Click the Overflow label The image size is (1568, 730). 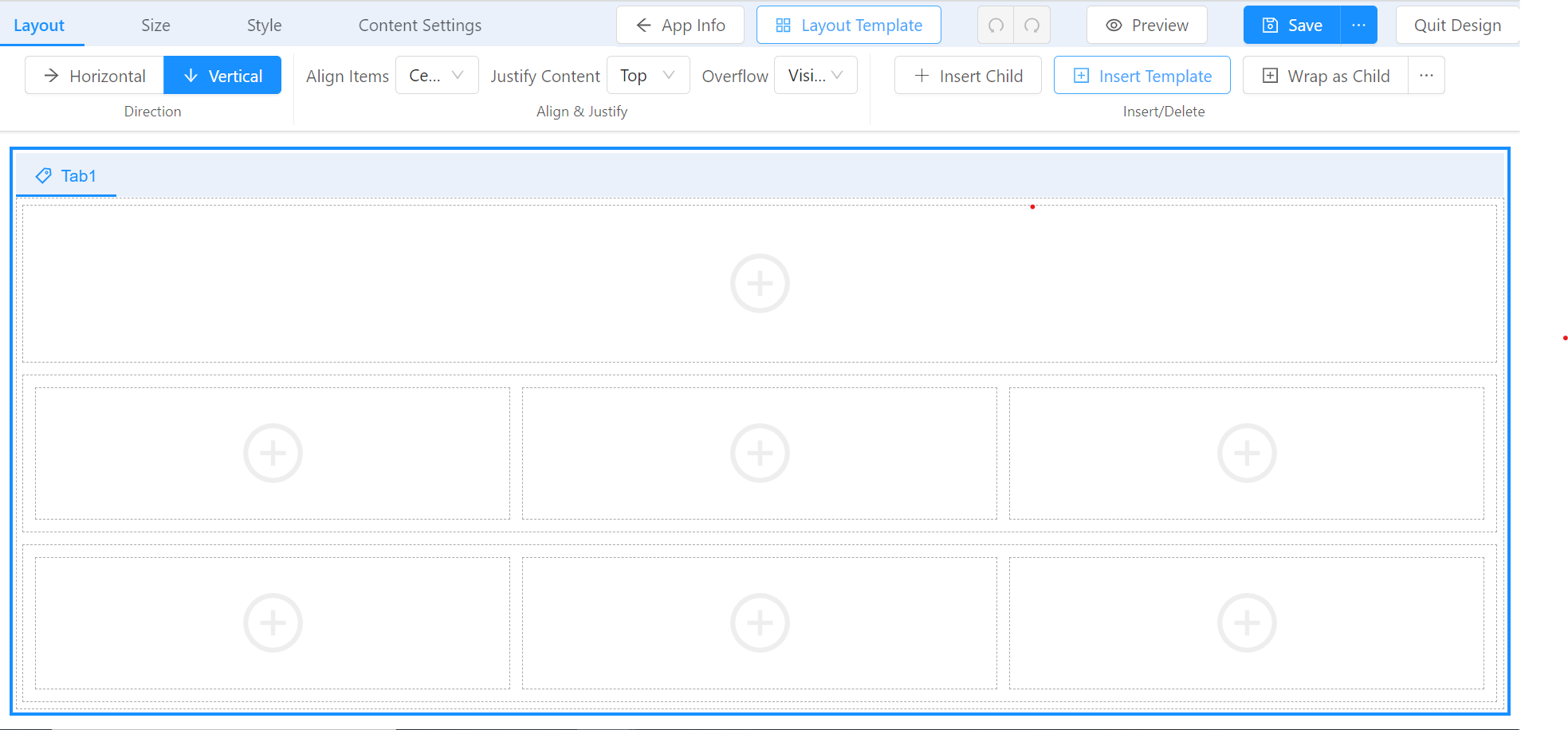coord(735,77)
